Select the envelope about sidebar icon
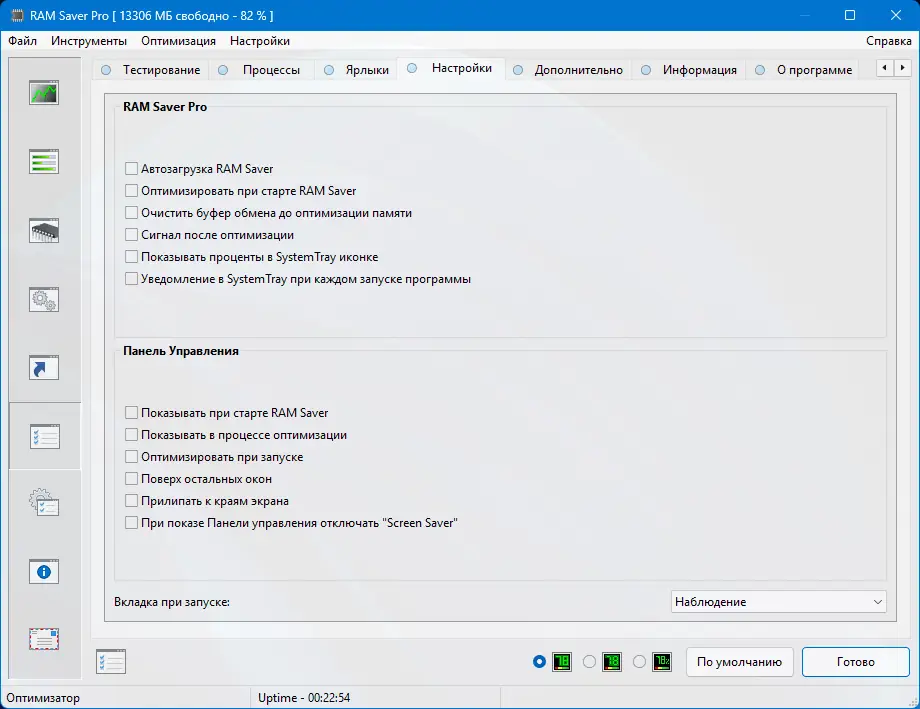This screenshot has height=709, width=920. (44, 639)
